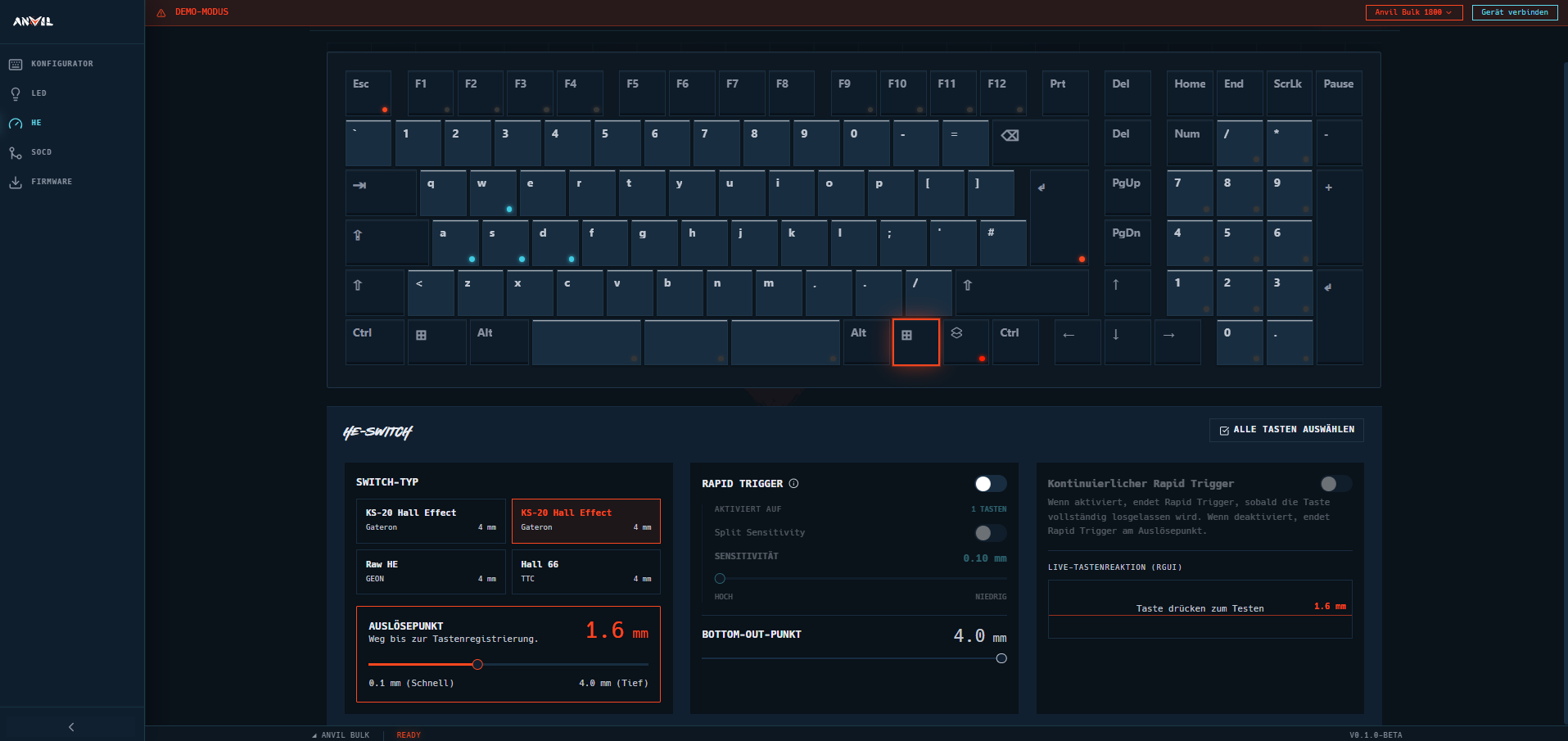The height and width of the screenshot is (741, 1568).
Task: Select the right arrow key
Action: point(1177,342)
